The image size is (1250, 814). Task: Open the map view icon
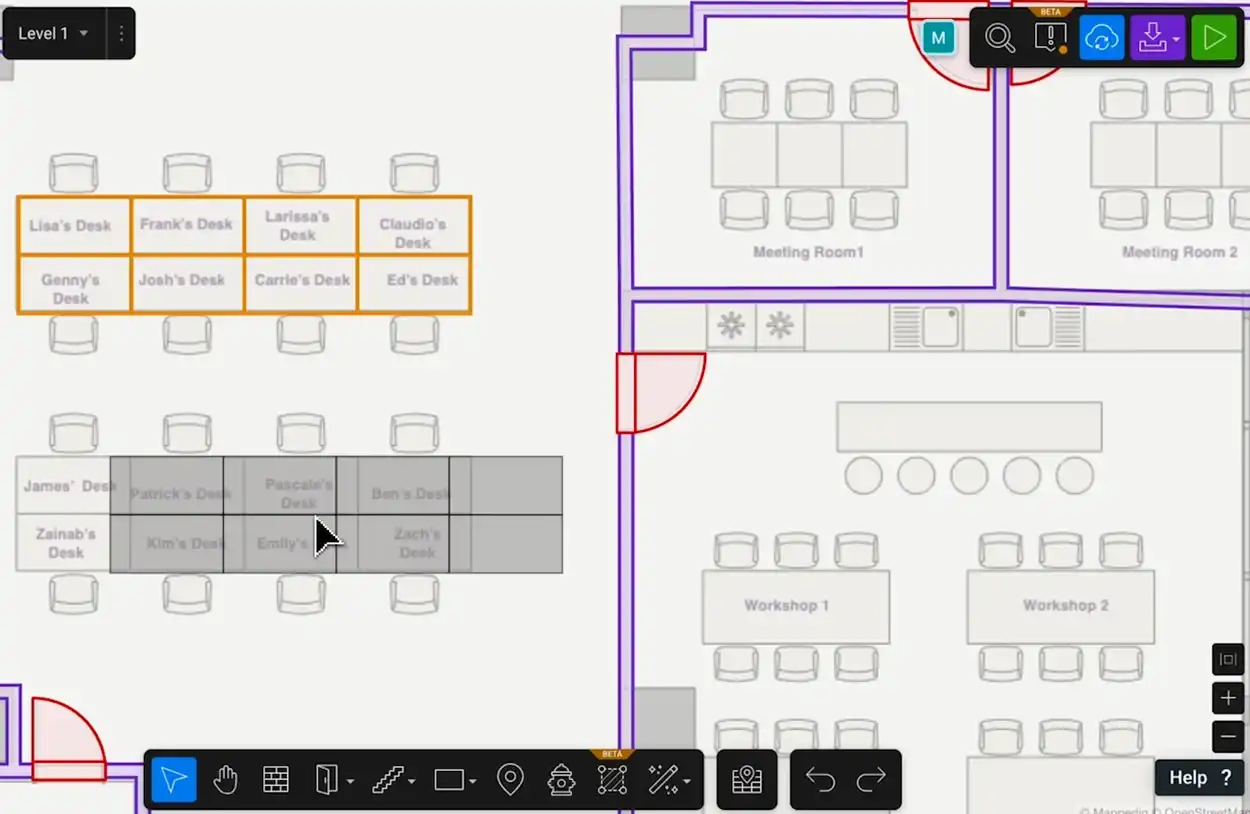pos(747,780)
